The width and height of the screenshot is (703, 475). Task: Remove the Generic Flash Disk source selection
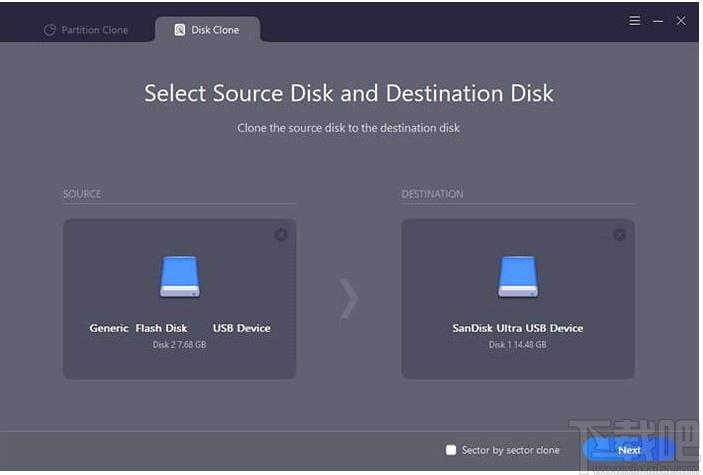click(x=281, y=235)
